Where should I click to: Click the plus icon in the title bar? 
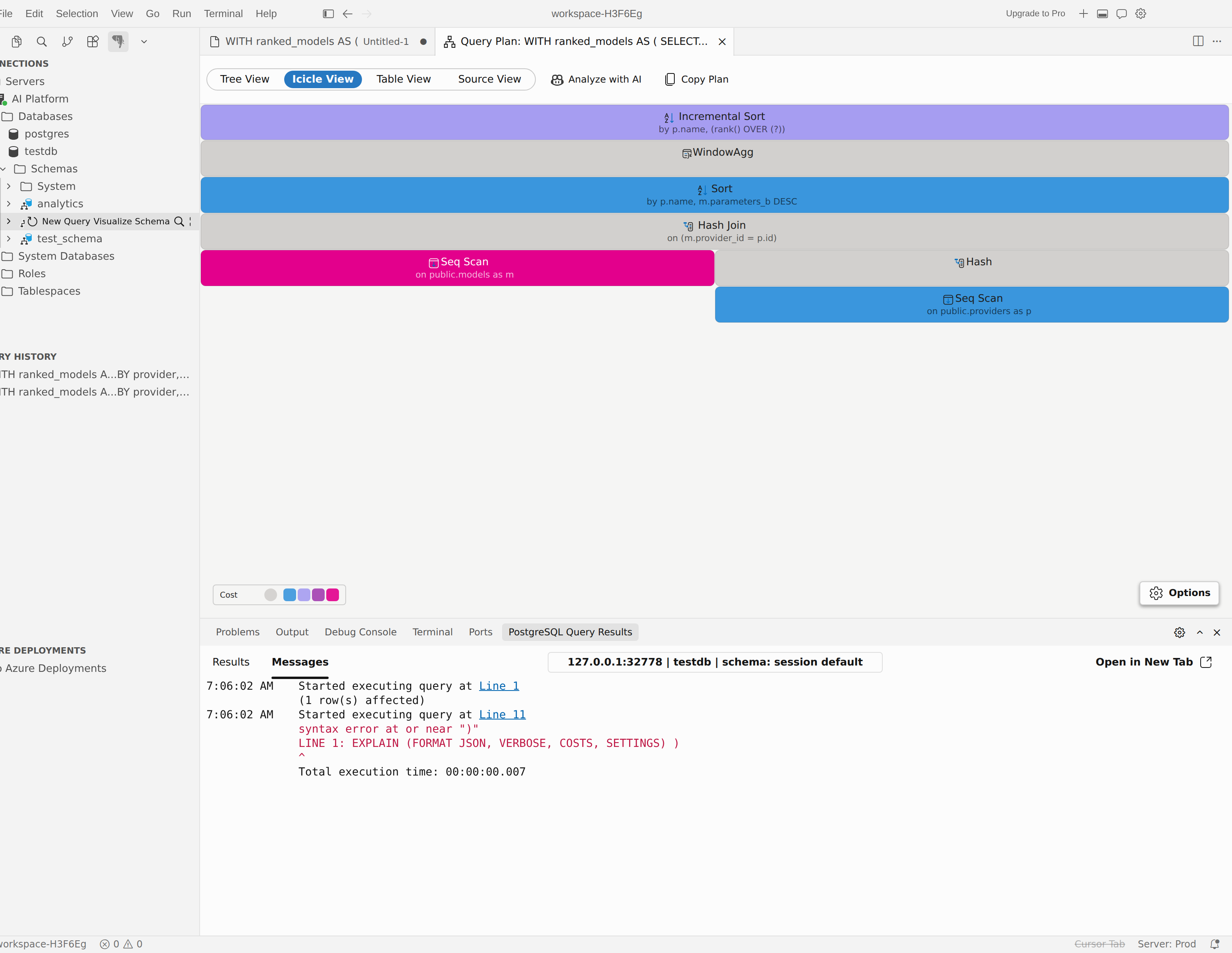pyautogui.click(x=1083, y=14)
